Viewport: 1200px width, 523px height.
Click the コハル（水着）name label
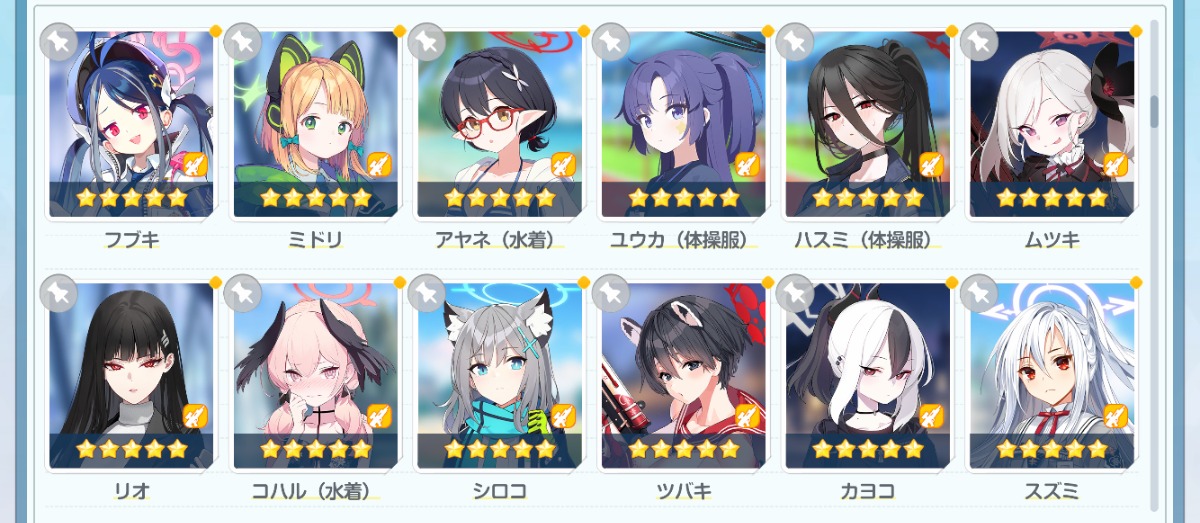[x=315, y=491]
